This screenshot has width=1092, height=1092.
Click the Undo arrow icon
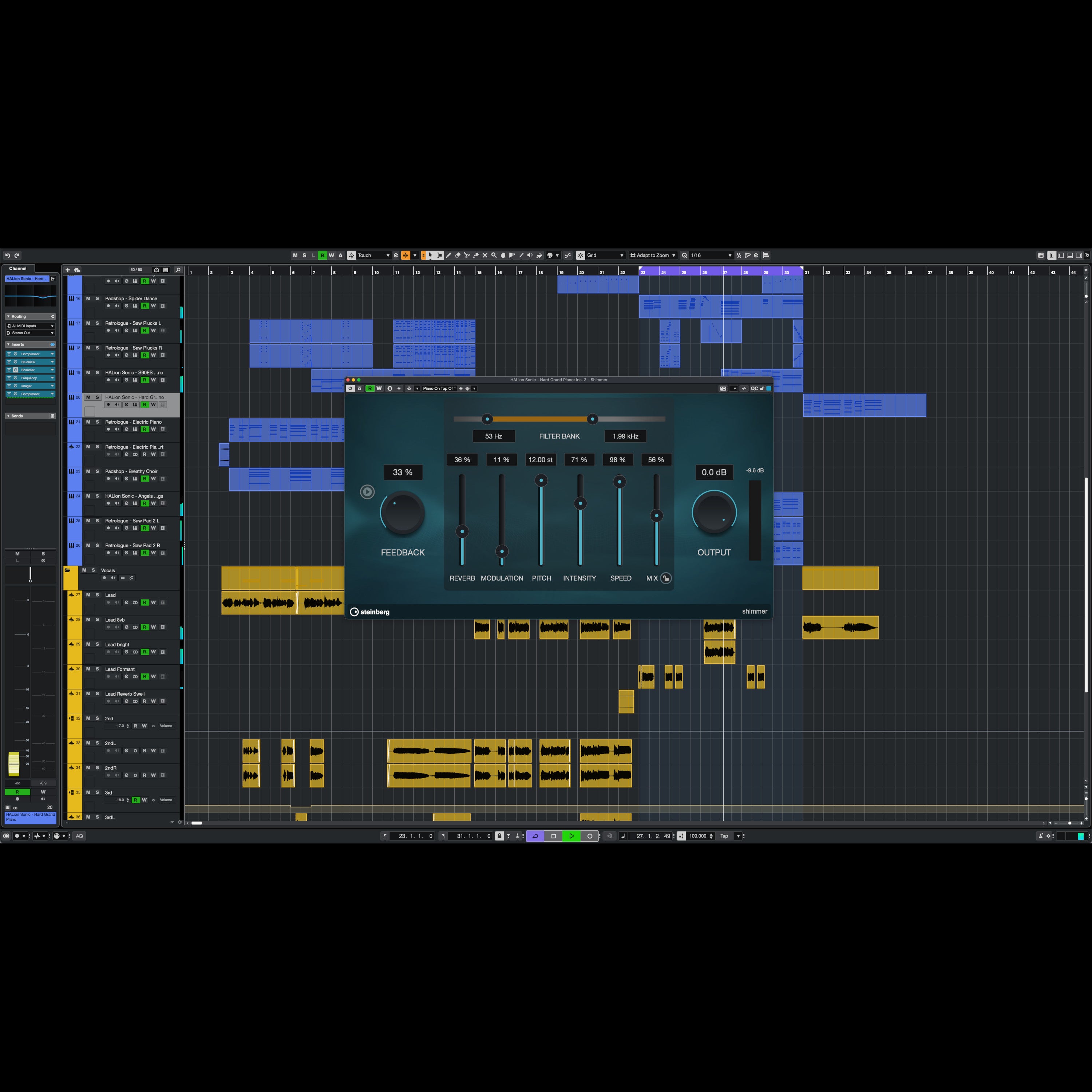pyautogui.click(x=7, y=256)
